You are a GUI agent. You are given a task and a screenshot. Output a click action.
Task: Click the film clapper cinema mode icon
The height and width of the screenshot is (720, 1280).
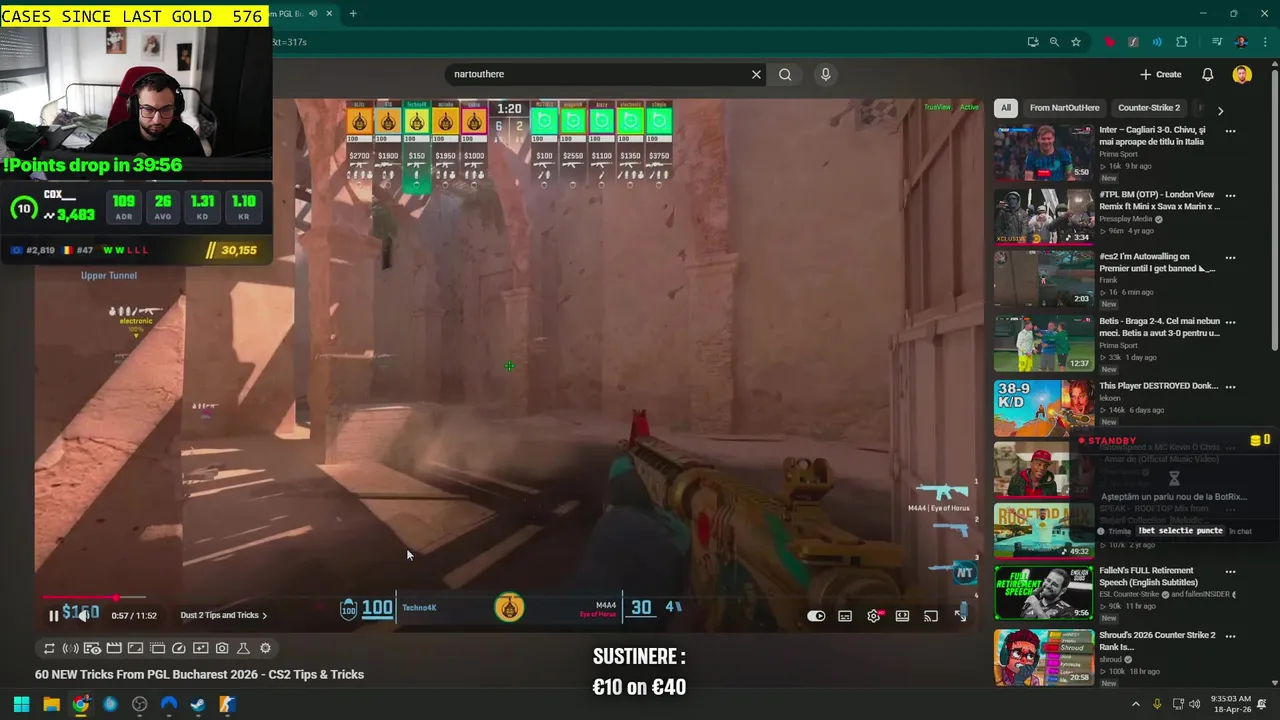click(114, 648)
